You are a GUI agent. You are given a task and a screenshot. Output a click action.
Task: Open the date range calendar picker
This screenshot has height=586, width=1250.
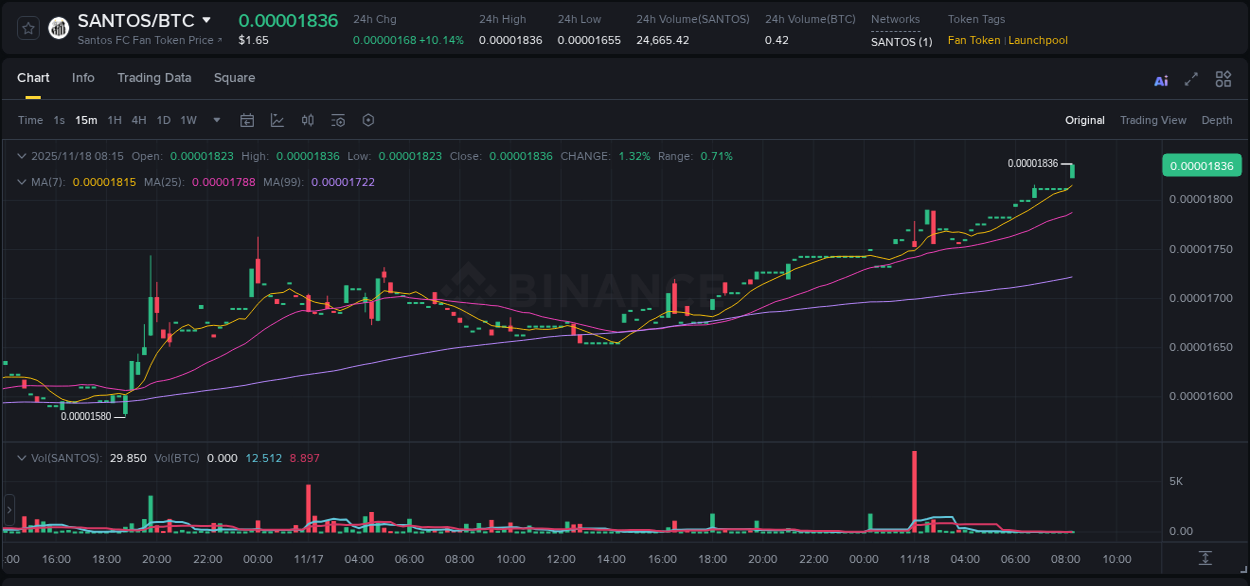click(x=247, y=120)
